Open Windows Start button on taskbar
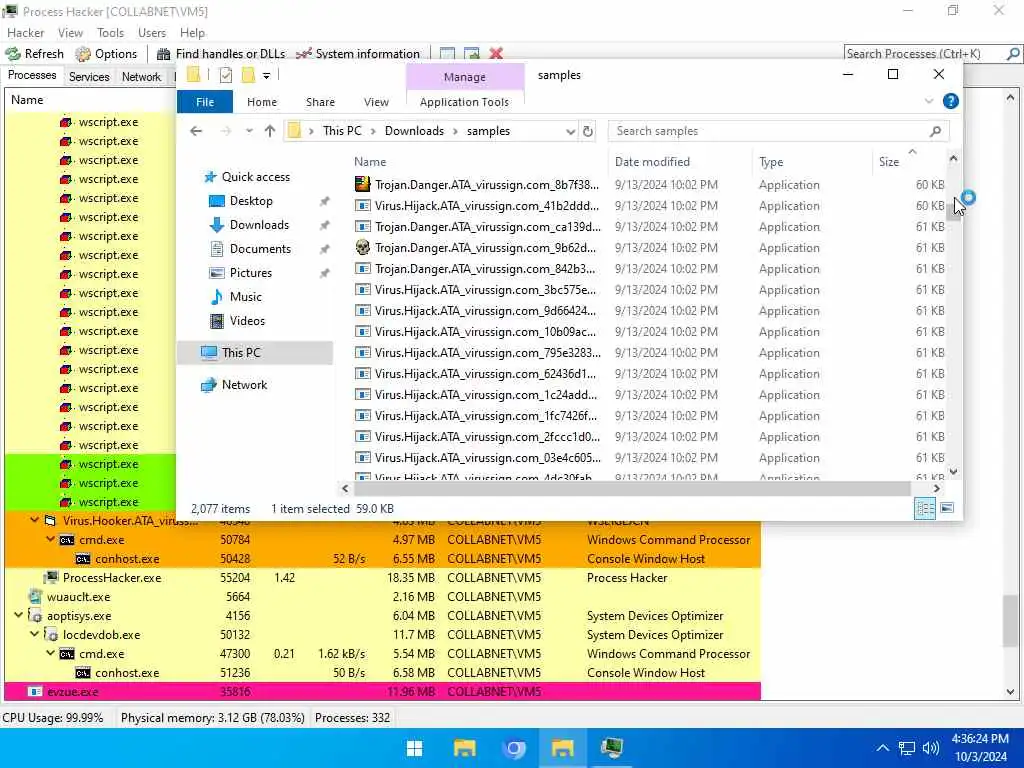The image size is (1024, 768). [x=414, y=748]
